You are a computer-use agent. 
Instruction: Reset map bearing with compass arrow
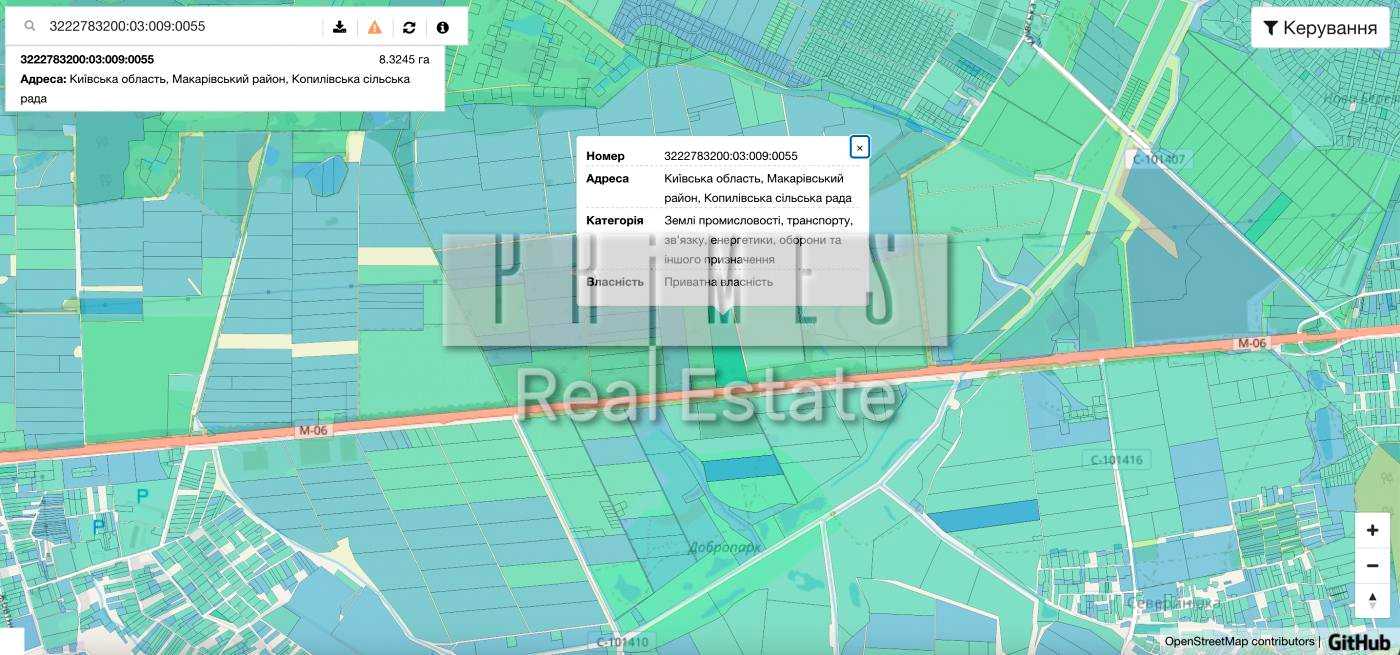pyautogui.click(x=1372, y=599)
